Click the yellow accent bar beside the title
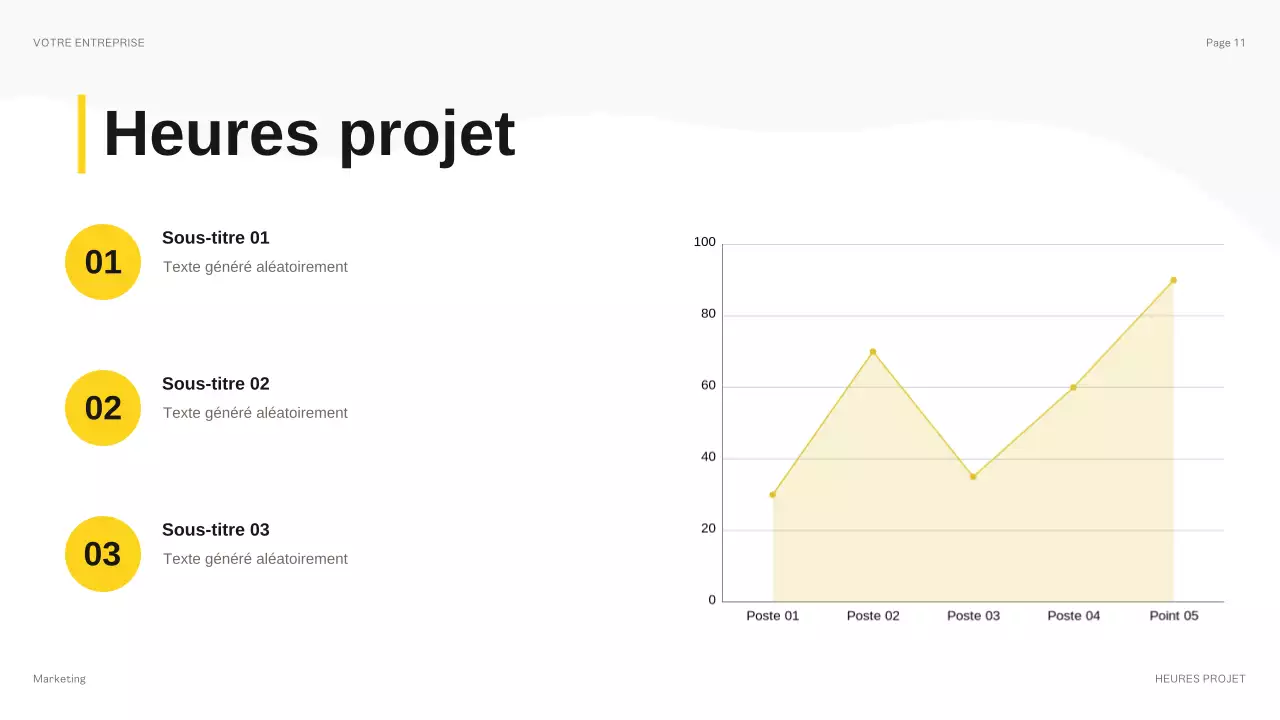This screenshot has width=1280, height=720. point(81,135)
